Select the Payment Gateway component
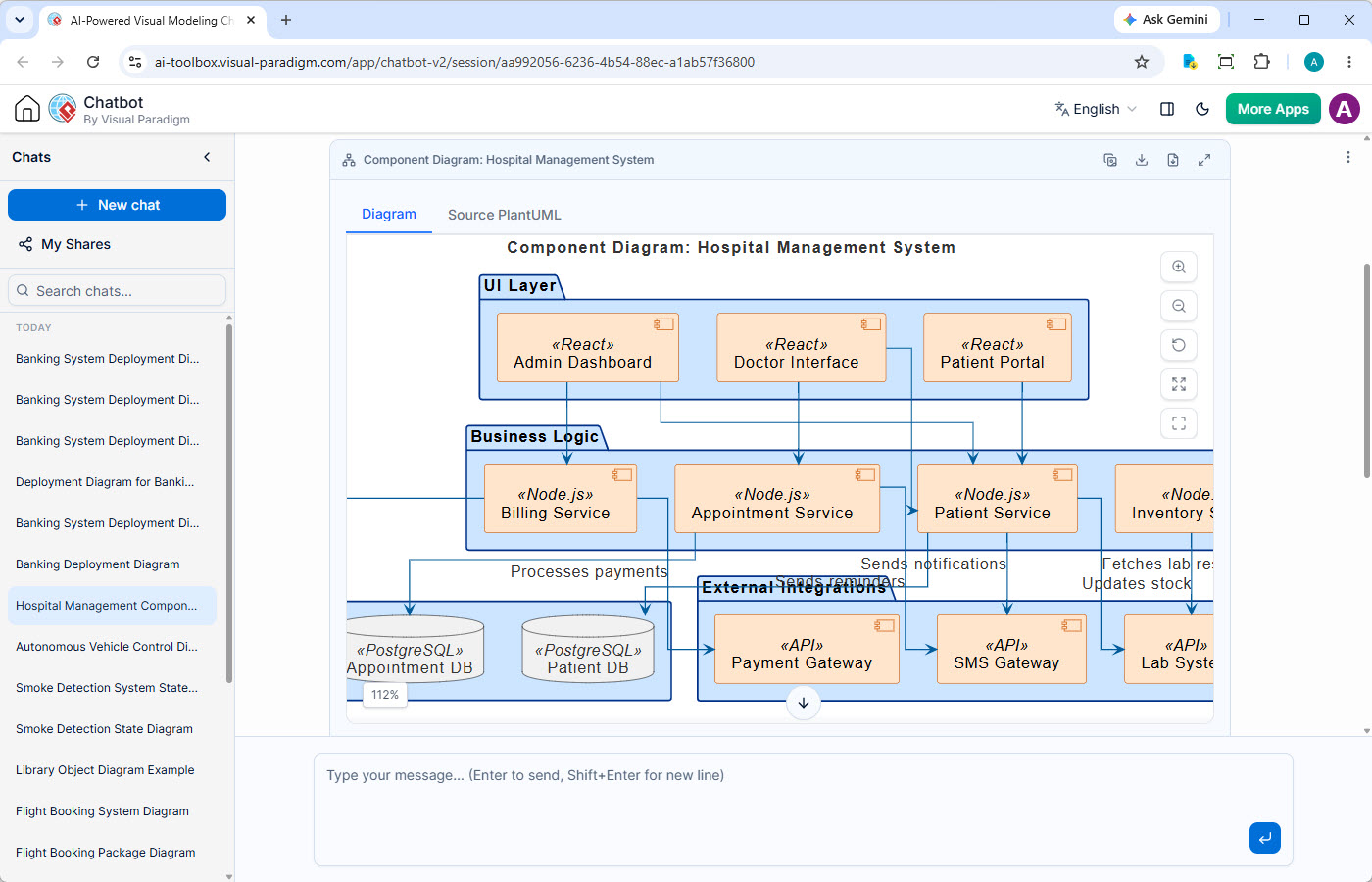 tap(807, 649)
